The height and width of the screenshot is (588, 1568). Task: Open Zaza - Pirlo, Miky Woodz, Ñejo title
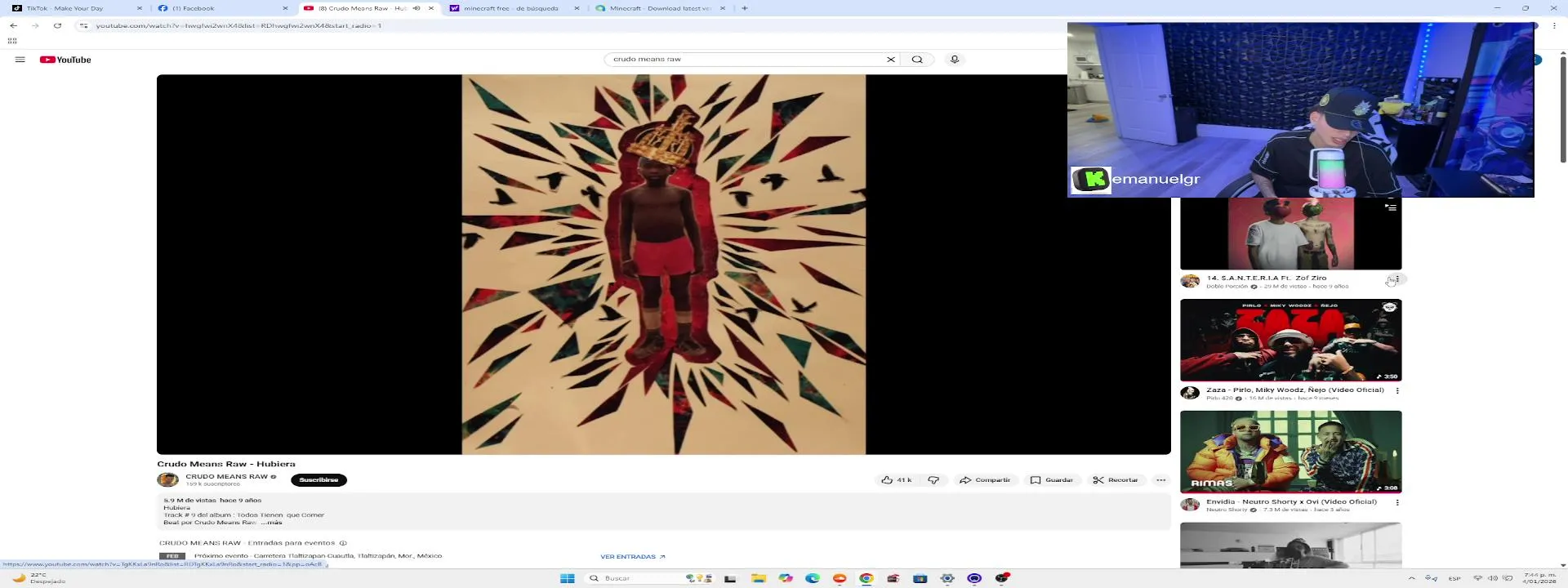[x=1295, y=390]
